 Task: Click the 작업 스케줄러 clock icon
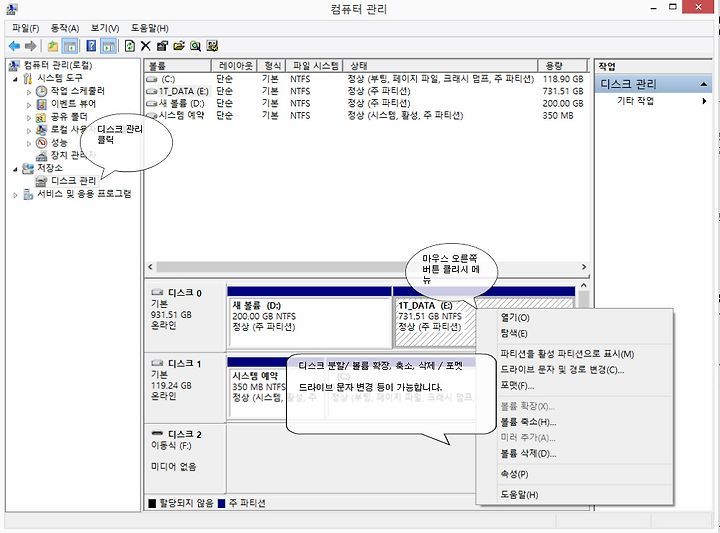click(x=41, y=91)
